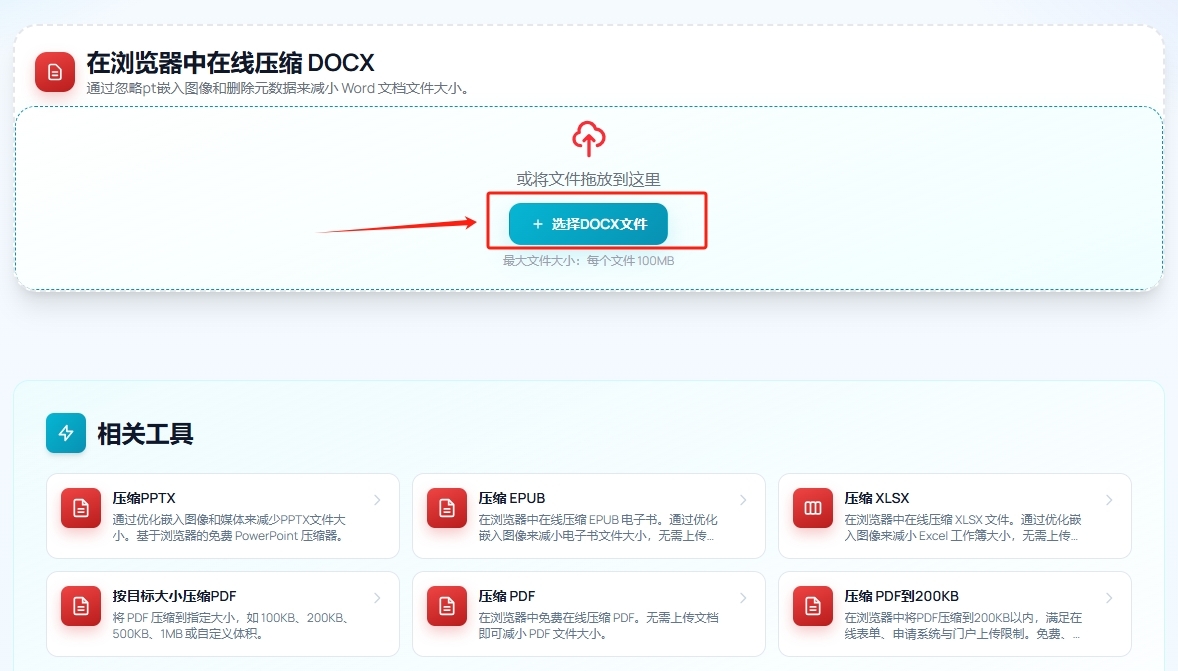Open the 压缩 PDF card chevron arrow

coord(743,598)
